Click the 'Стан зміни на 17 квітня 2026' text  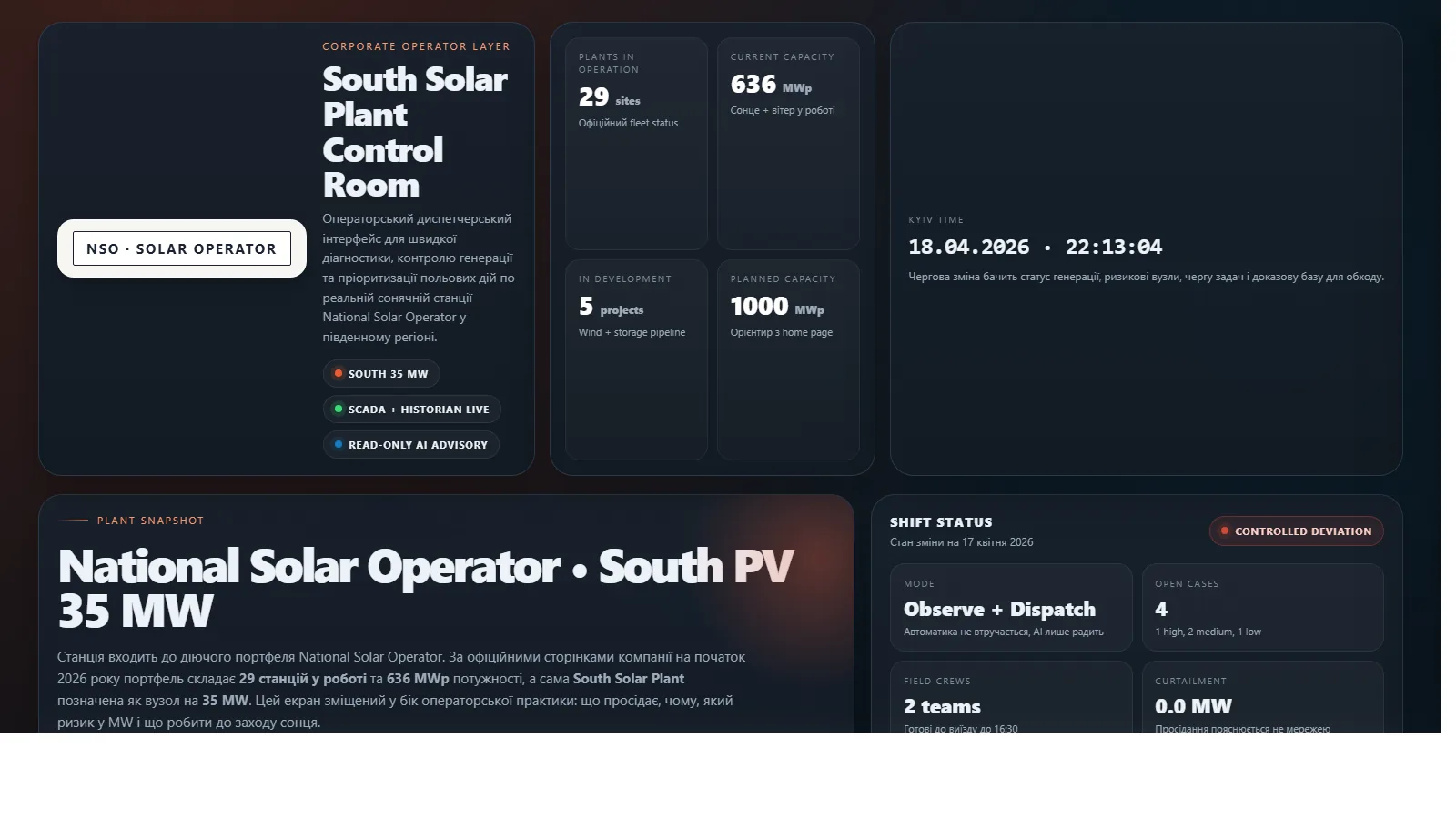click(x=962, y=542)
